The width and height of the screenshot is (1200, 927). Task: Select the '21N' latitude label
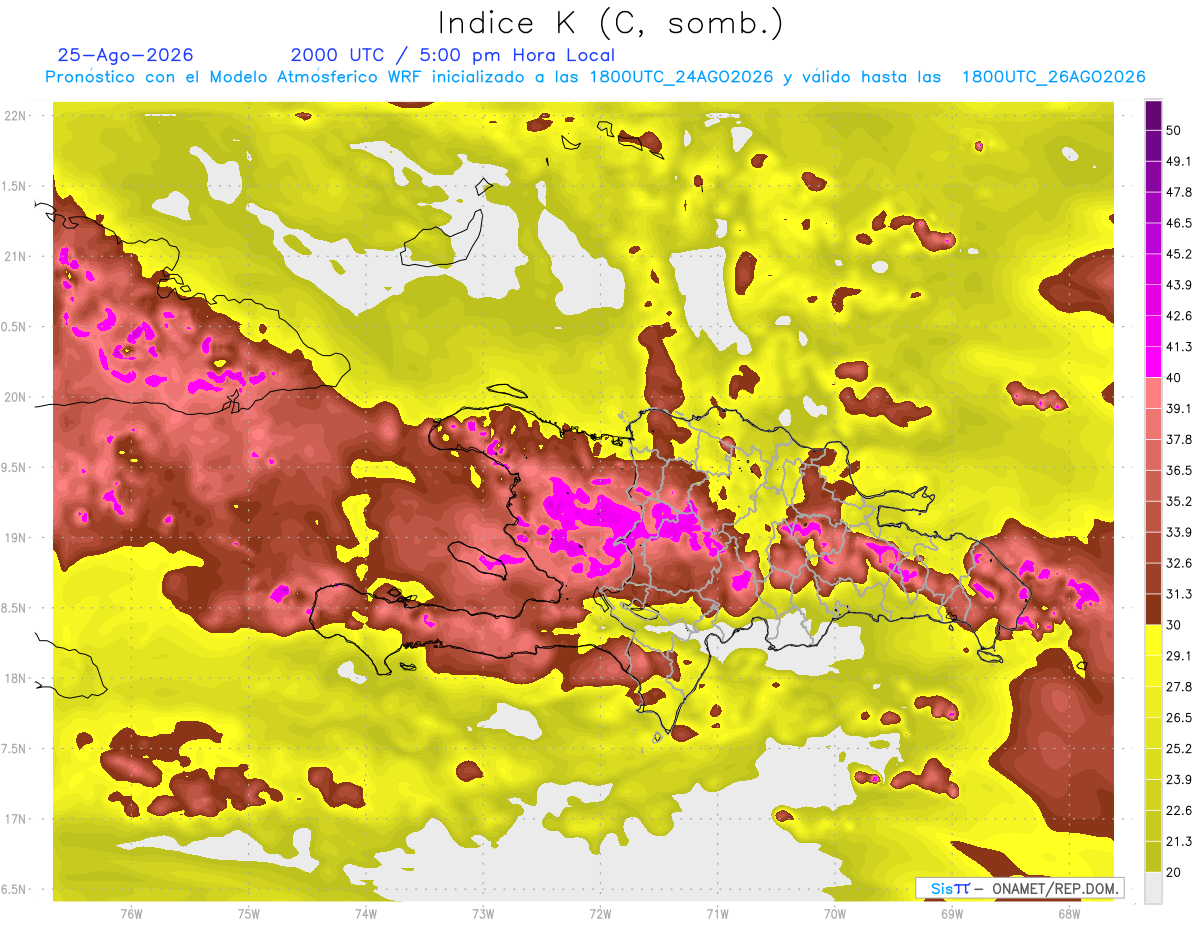[15, 256]
